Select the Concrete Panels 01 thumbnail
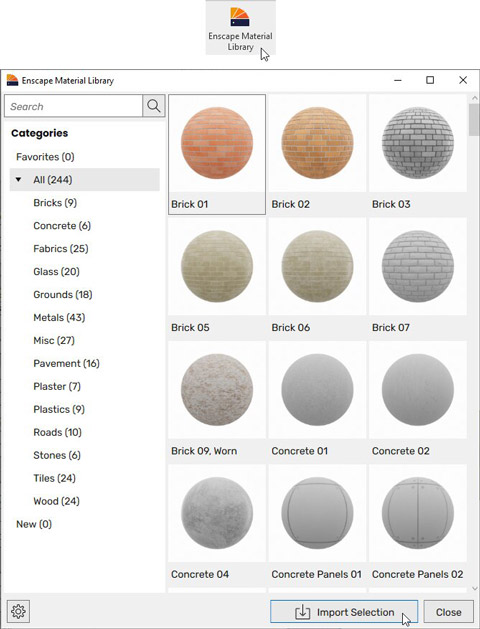The image size is (480, 629). coord(317,525)
